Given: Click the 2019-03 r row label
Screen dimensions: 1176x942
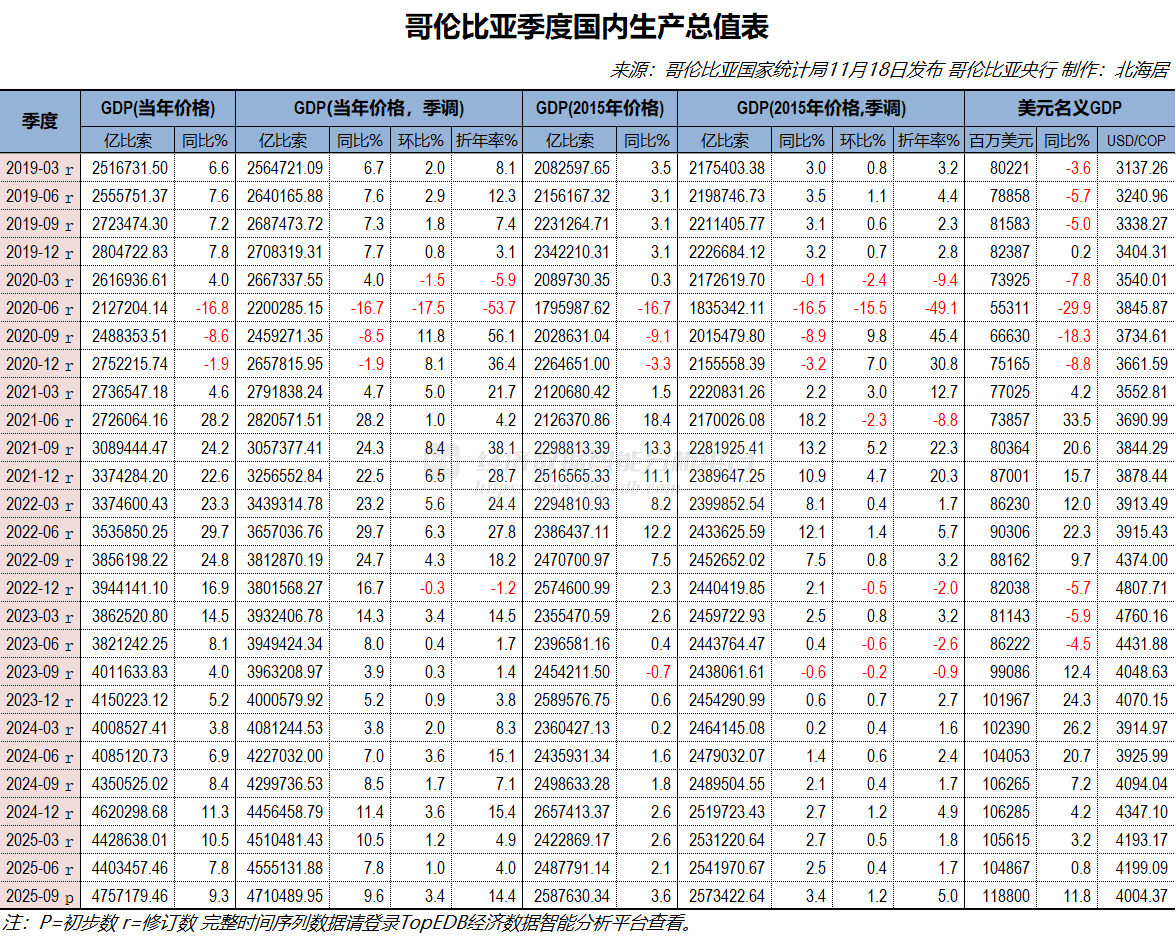Looking at the screenshot, I should tap(39, 168).
